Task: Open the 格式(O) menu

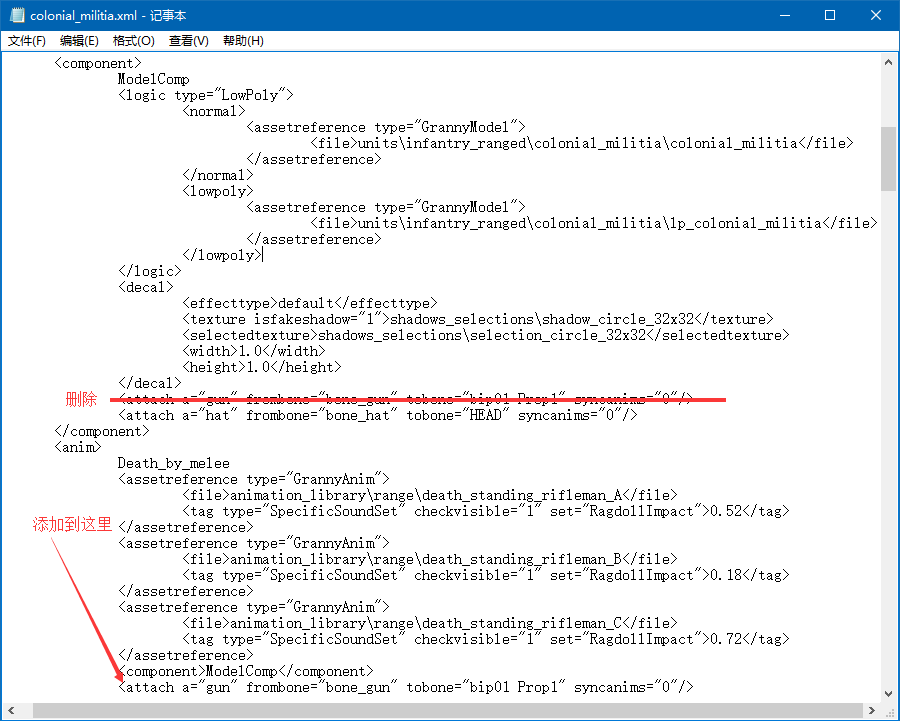Action: 134,41
